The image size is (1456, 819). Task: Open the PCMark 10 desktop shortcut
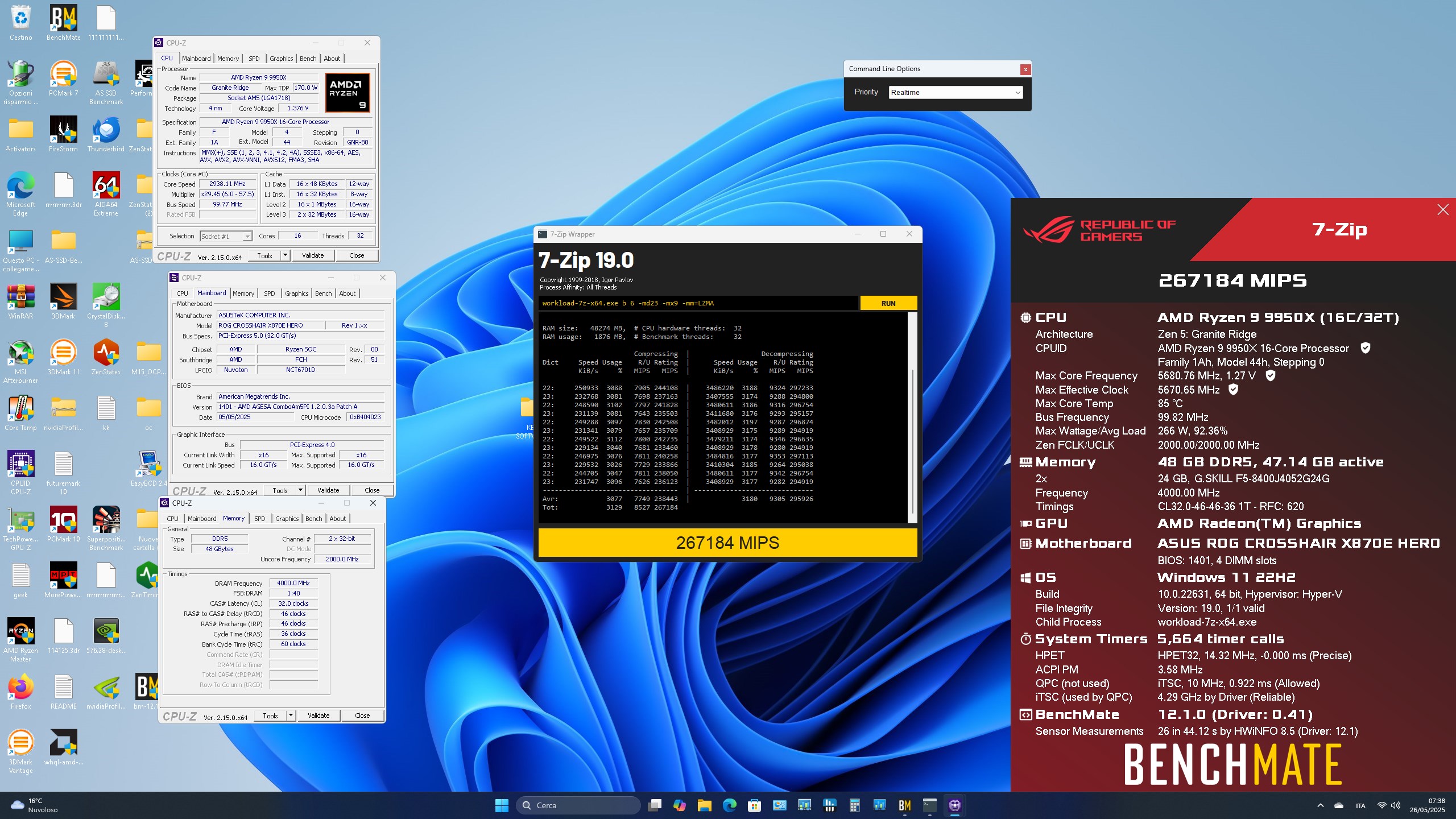tap(63, 524)
